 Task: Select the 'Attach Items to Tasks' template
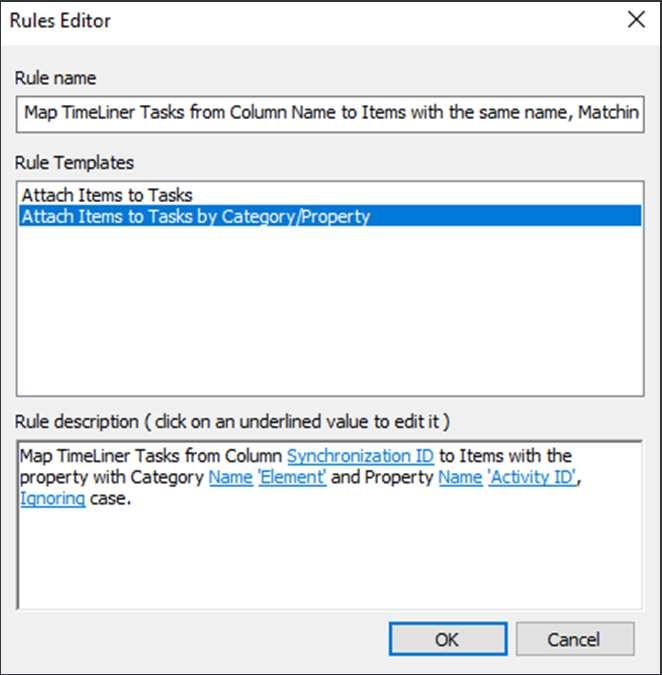[x=107, y=196]
